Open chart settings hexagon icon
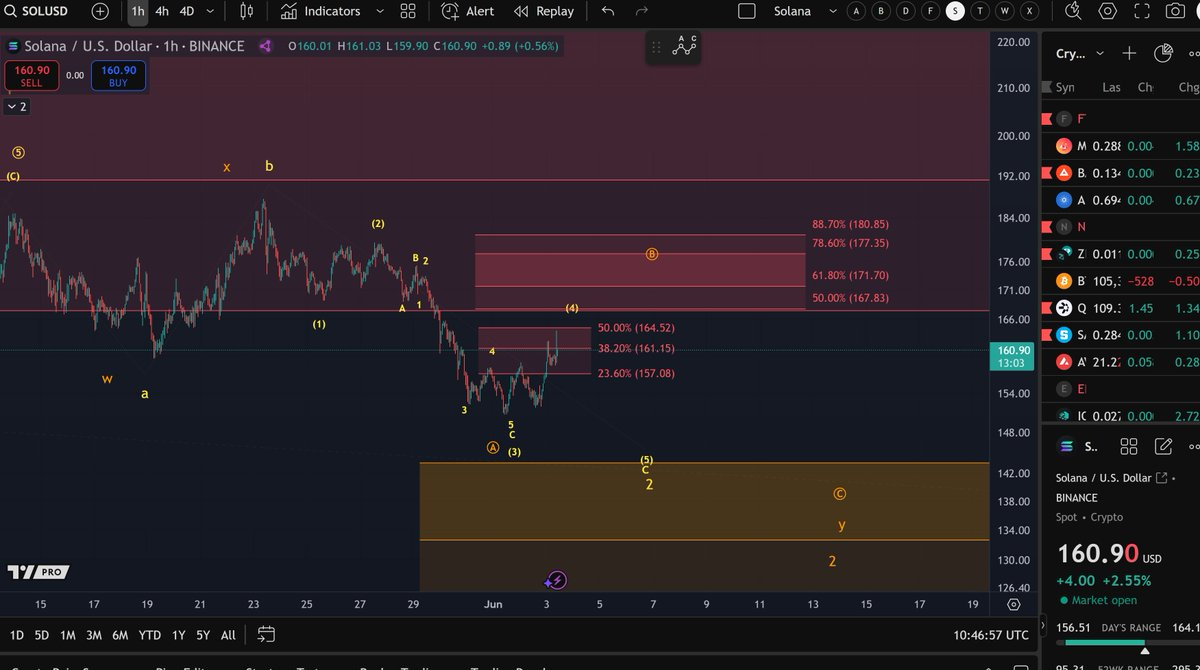The width and height of the screenshot is (1200, 670). coord(1107,11)
